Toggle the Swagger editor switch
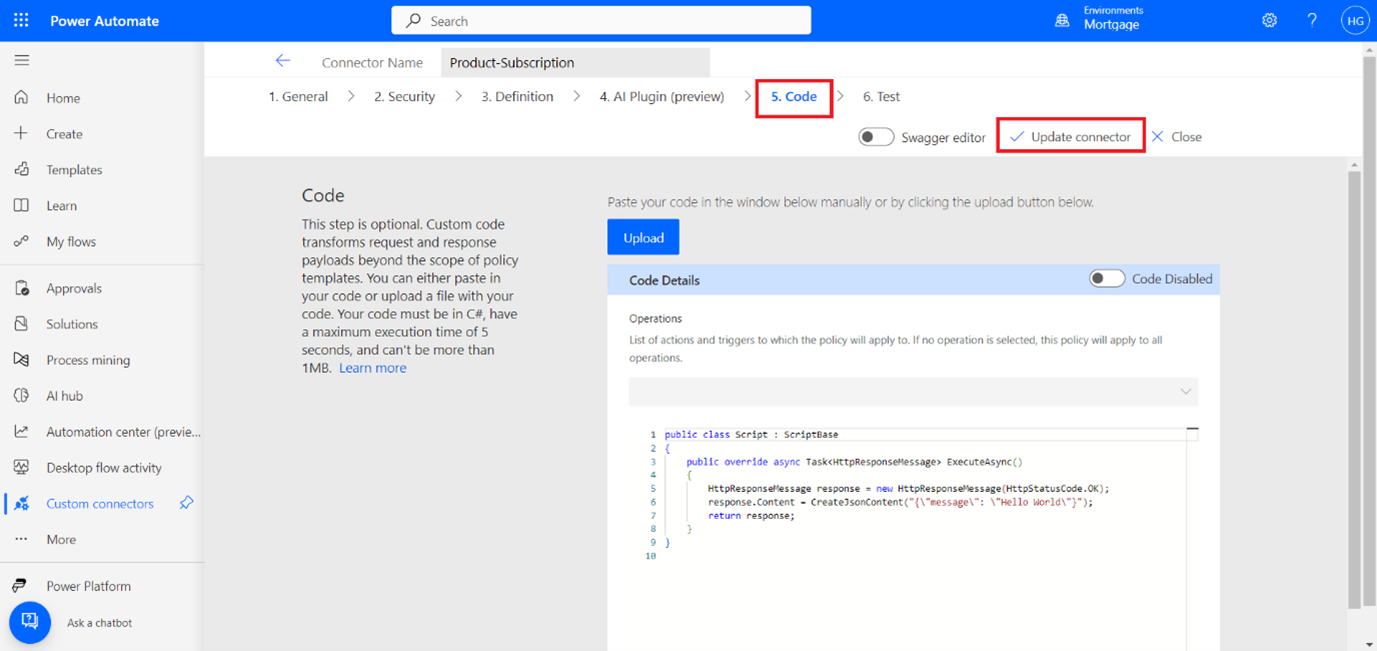This screenshot has height=651, width=1377. (876, 137)
